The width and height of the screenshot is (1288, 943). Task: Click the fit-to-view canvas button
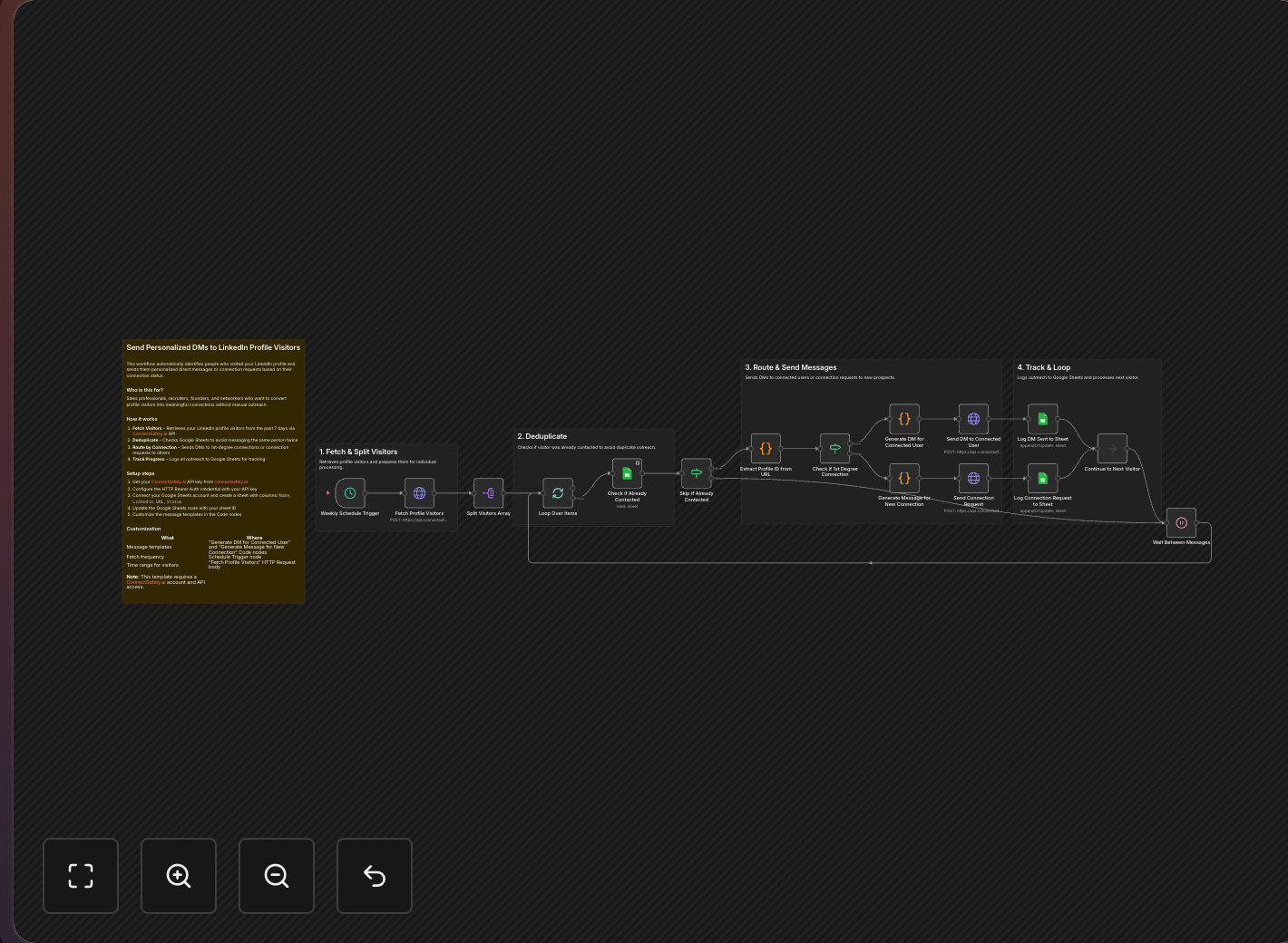point(81,876)
